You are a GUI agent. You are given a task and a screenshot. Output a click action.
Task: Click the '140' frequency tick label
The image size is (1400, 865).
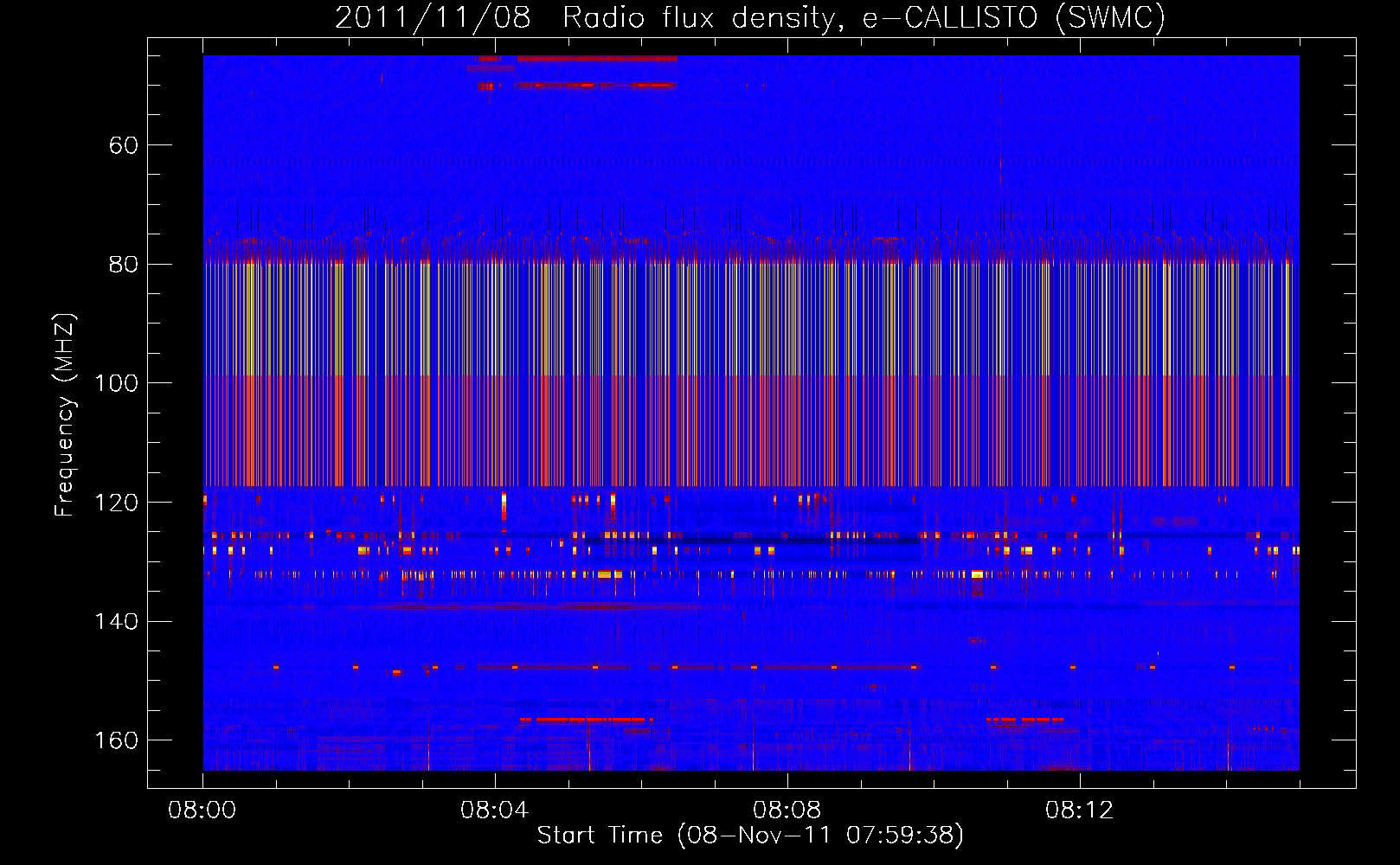[117, 621]
